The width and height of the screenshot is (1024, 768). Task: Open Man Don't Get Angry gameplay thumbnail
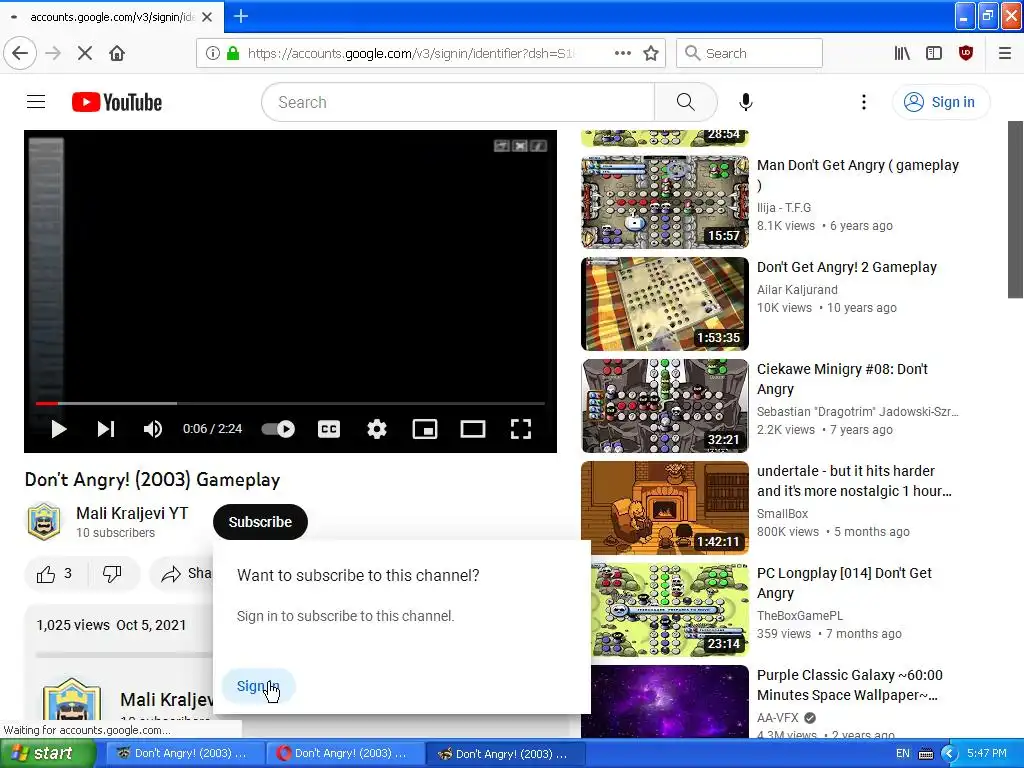[665, 202]
